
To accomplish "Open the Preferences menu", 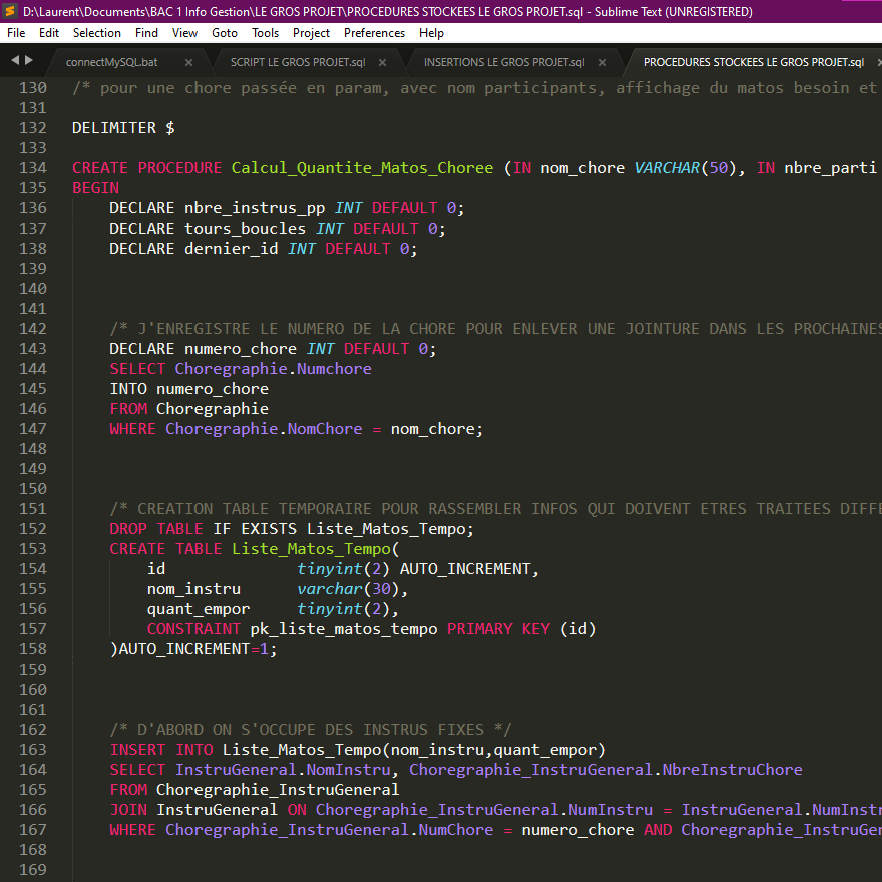I will point(374,33).
